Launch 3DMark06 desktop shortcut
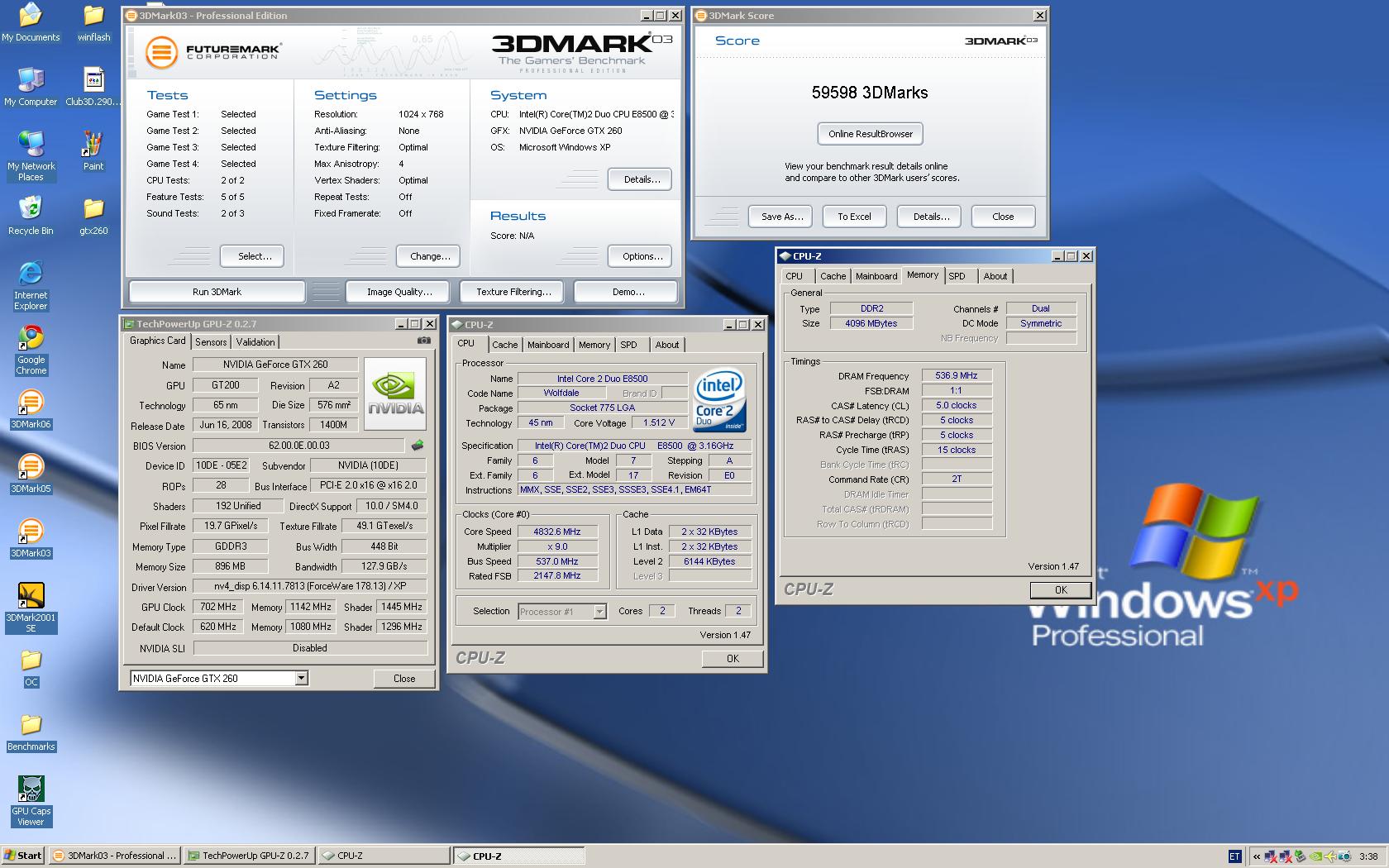The height and width of the screenshot is (868, 1389). [31, 409]
